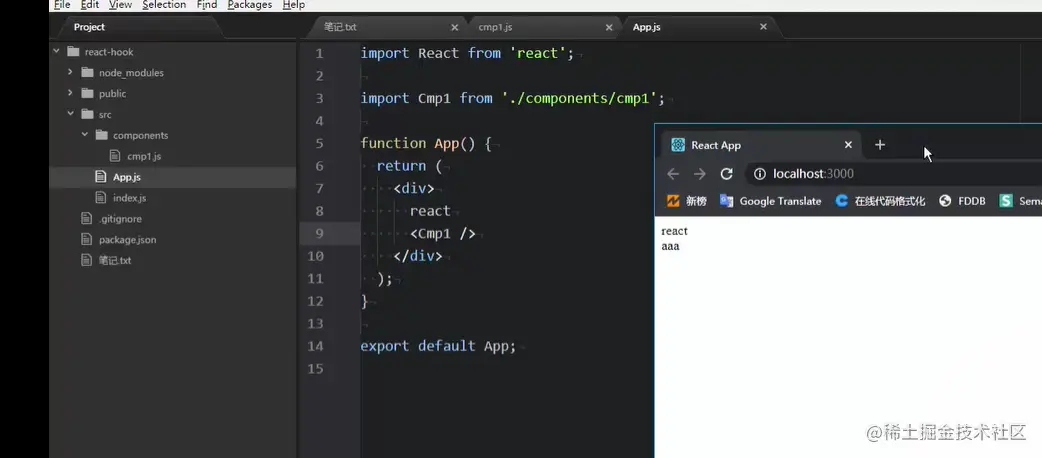
Task: Click line number 9 in gutter
Action: coord(320,233)
